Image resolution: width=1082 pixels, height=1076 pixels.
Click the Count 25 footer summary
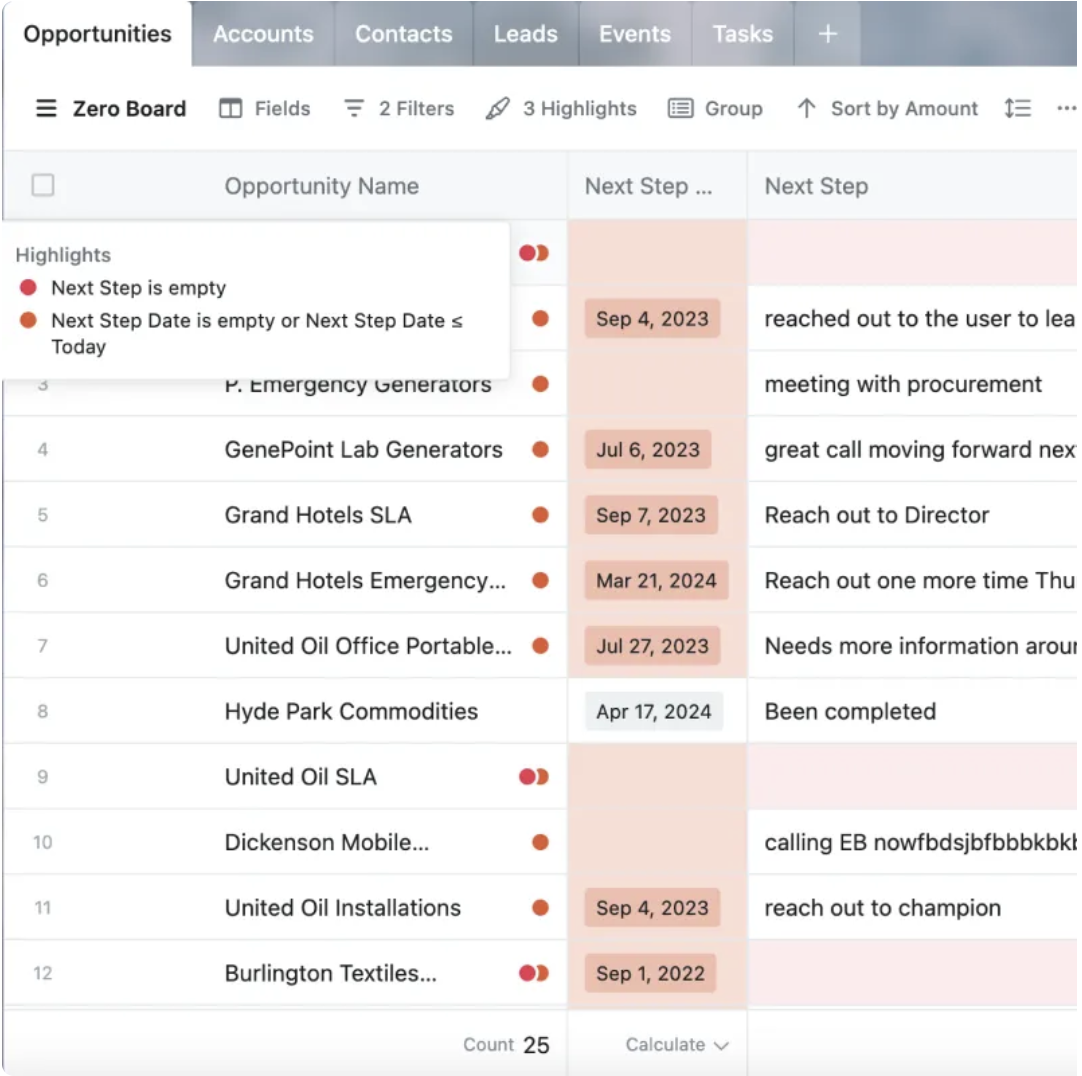pyautogui.click(x=506, y=1044)
